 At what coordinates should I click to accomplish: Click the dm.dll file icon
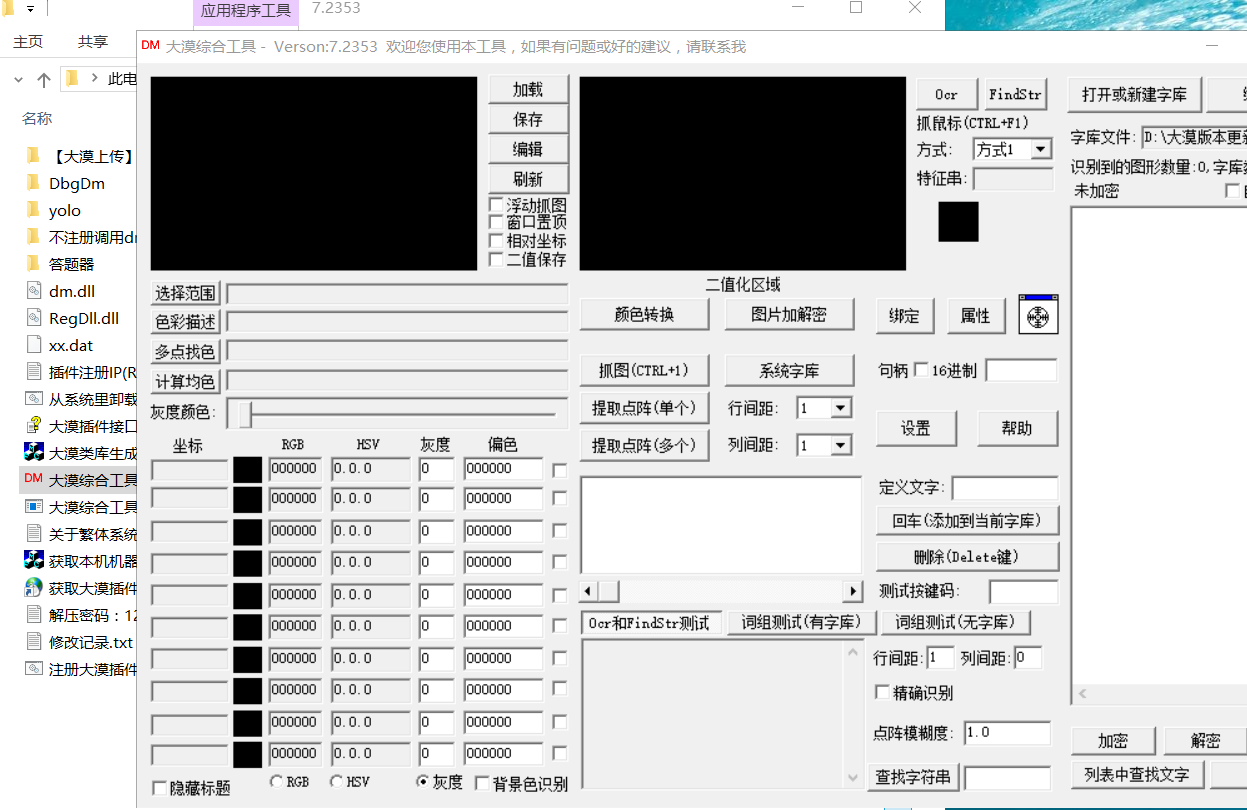coord(33,291)
